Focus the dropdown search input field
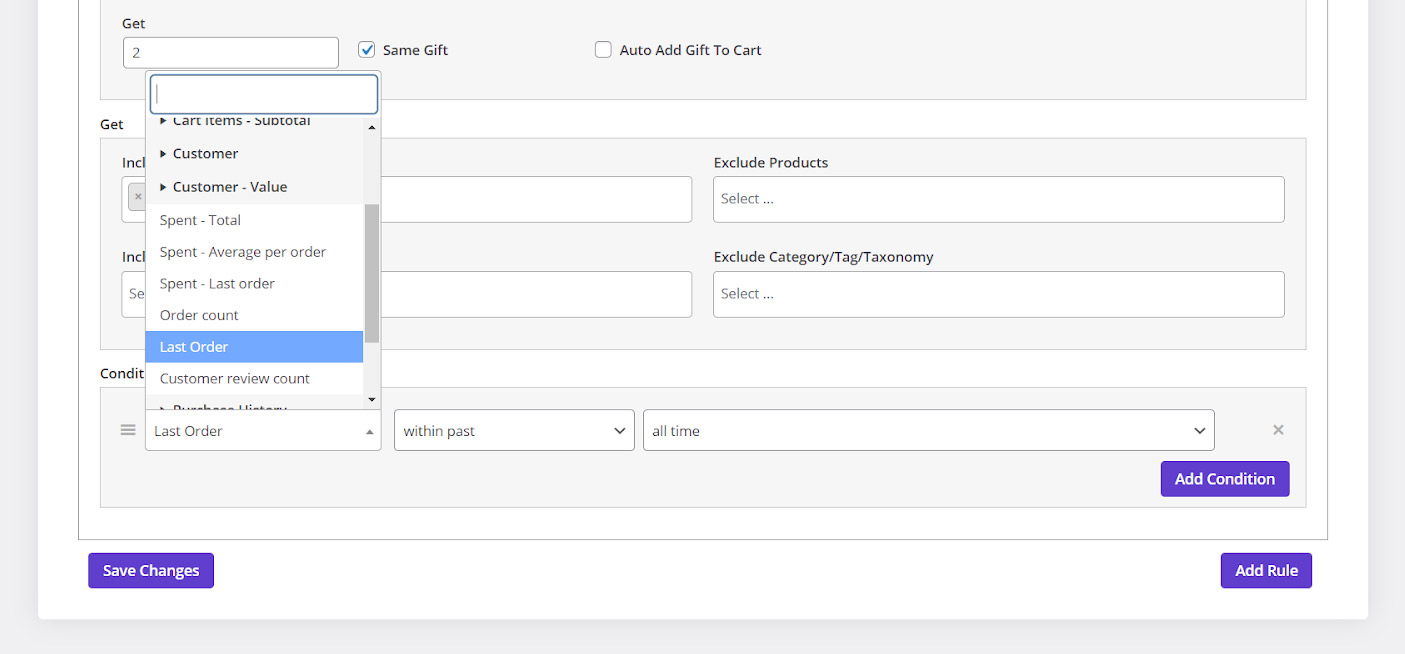This screenshot has width=1405, height=654. coord(264,94)
